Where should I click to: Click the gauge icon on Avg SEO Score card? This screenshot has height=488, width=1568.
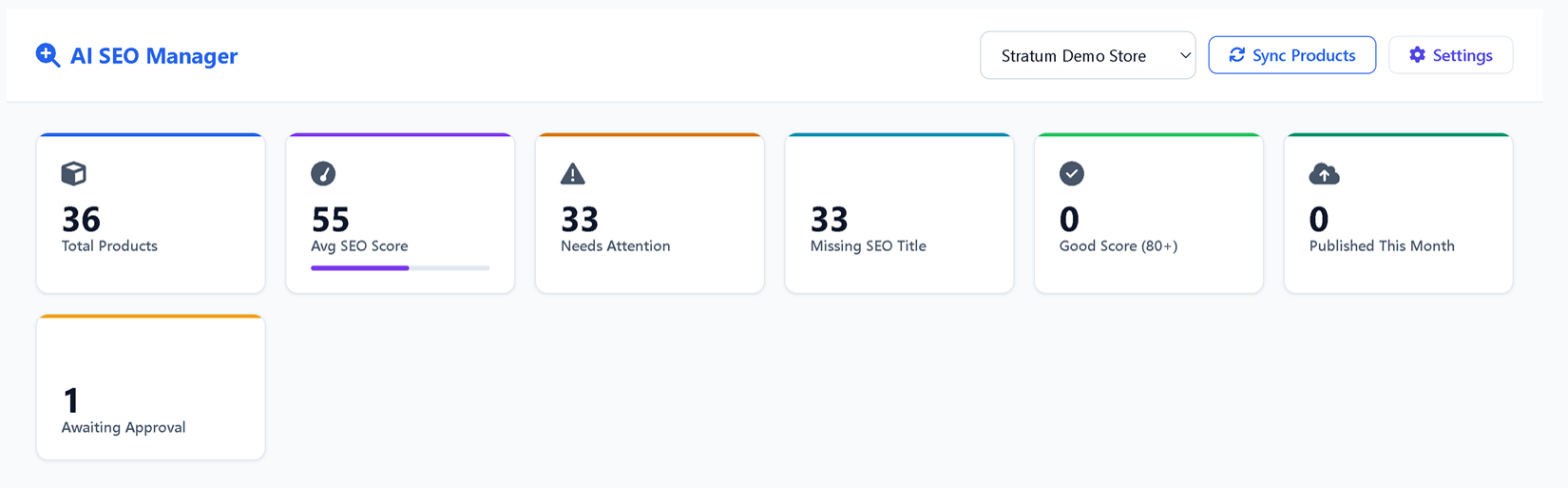(323, 173)
